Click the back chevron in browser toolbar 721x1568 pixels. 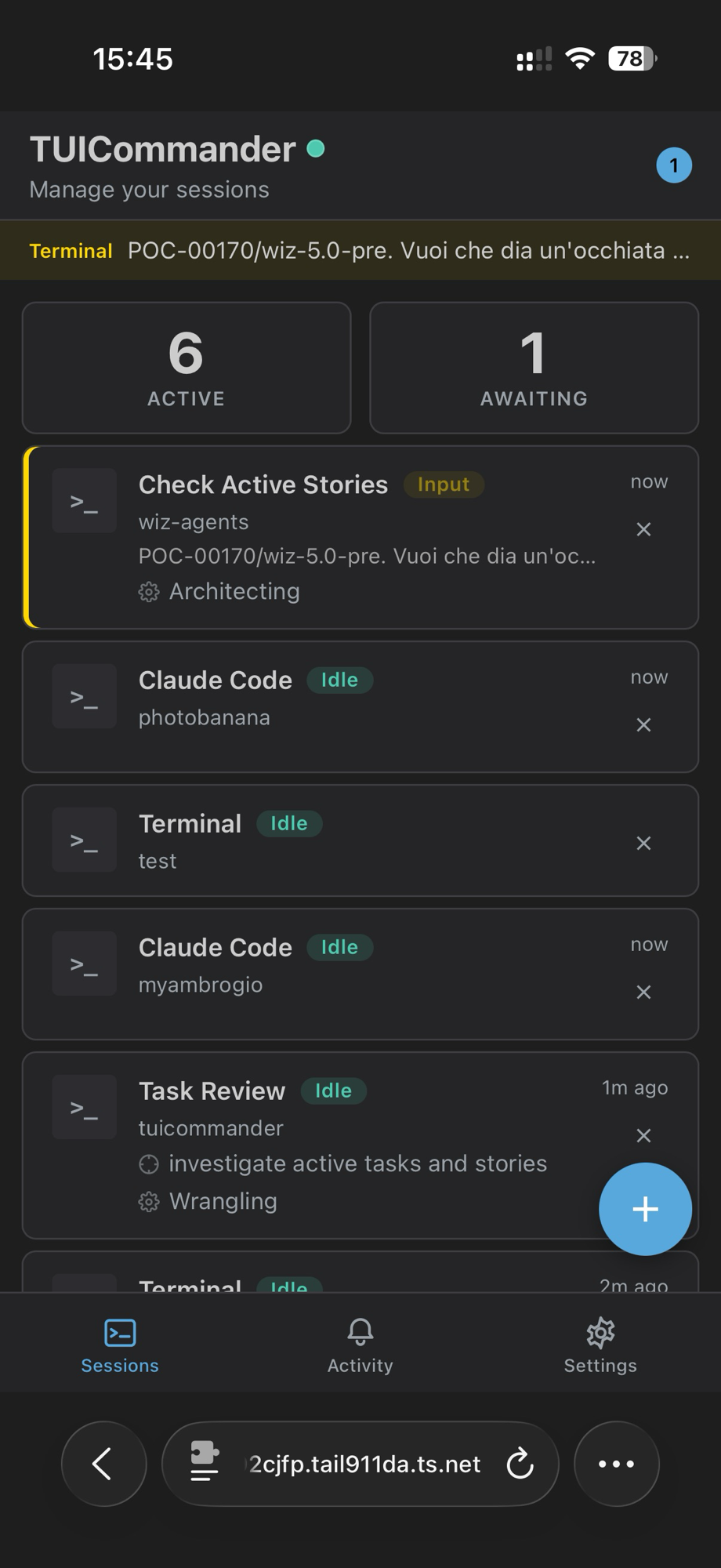click(103, 1463)
